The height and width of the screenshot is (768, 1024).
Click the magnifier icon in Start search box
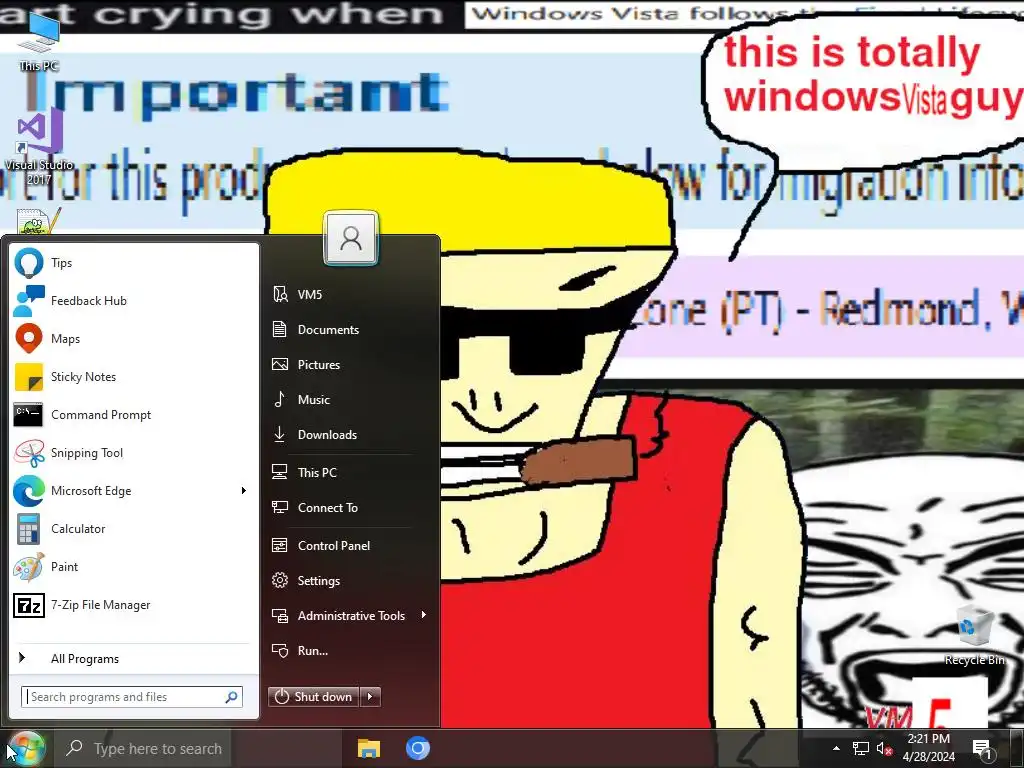231,697
